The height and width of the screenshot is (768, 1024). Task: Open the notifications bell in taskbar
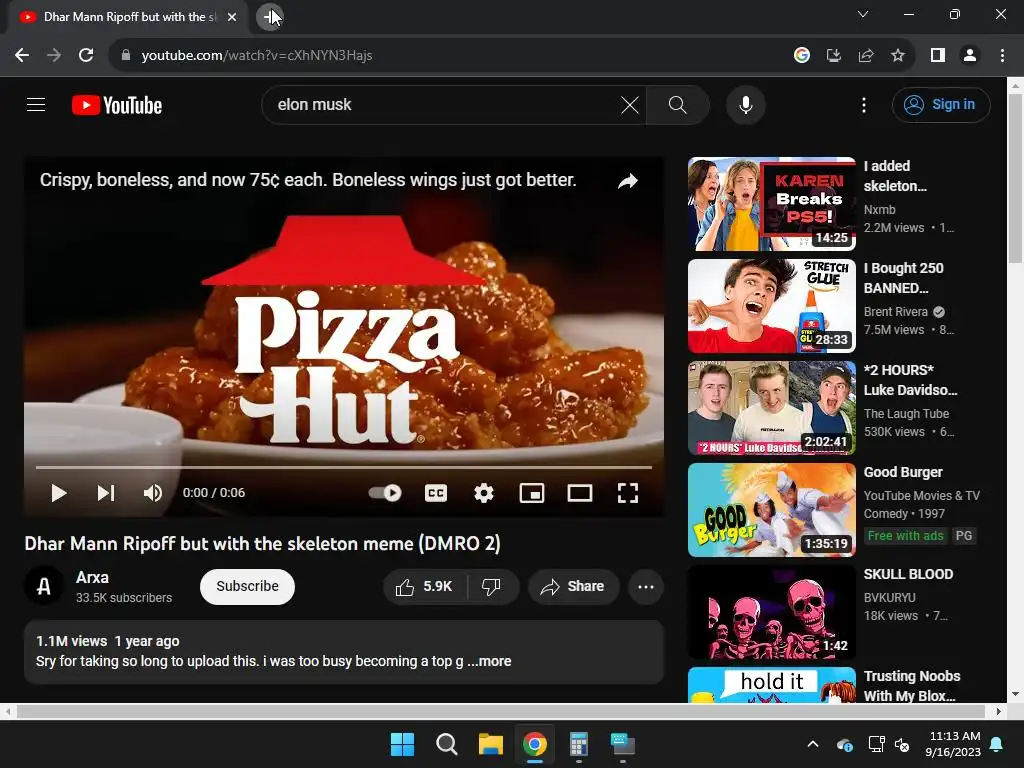[997, 744]
